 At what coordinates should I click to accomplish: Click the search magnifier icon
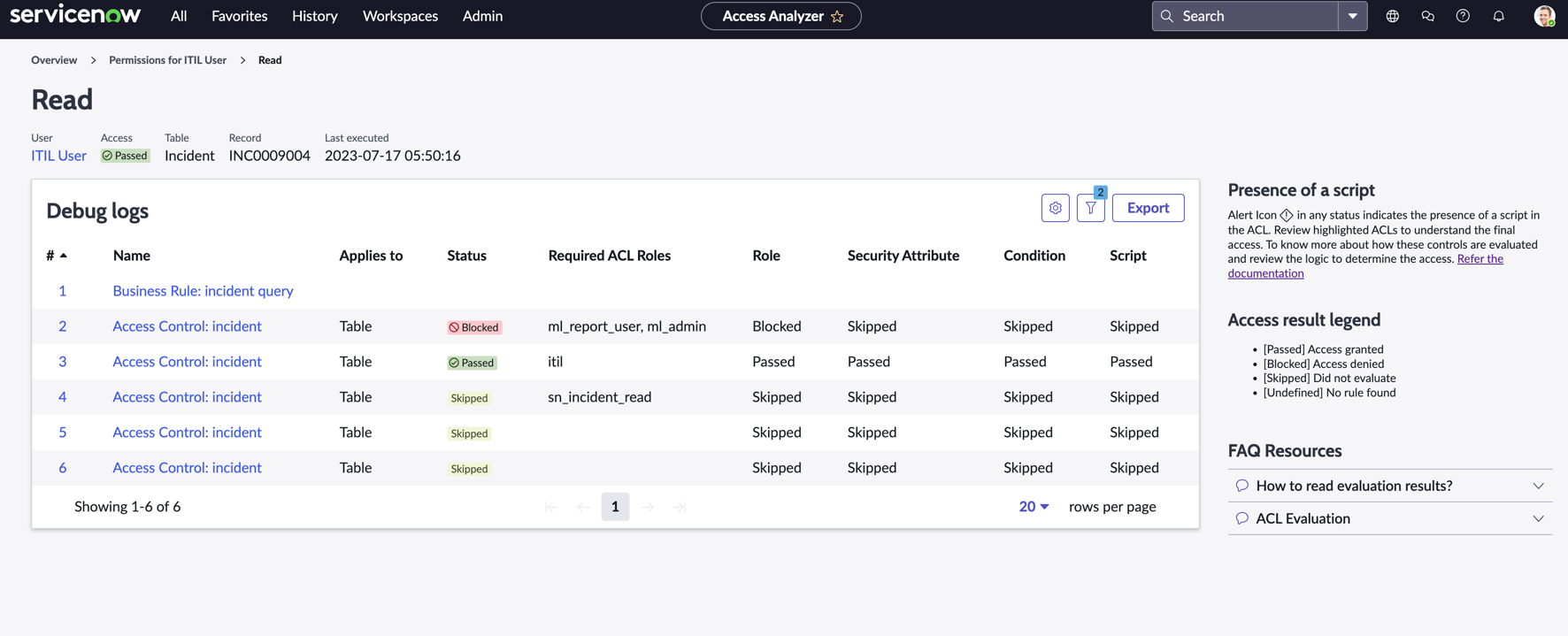tap(1167, 16)
